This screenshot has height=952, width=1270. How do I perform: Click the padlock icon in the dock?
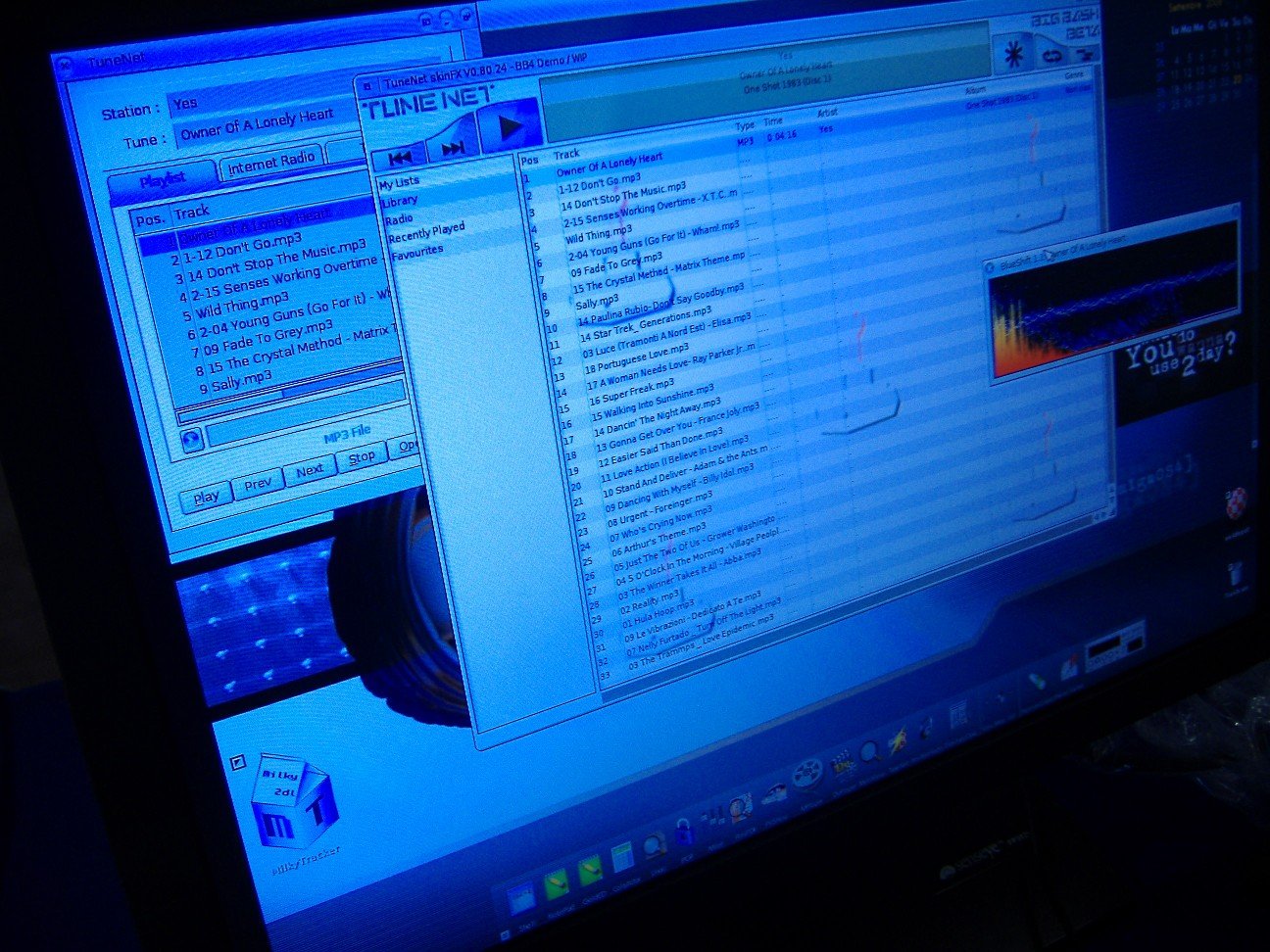[x=684, y=833]
